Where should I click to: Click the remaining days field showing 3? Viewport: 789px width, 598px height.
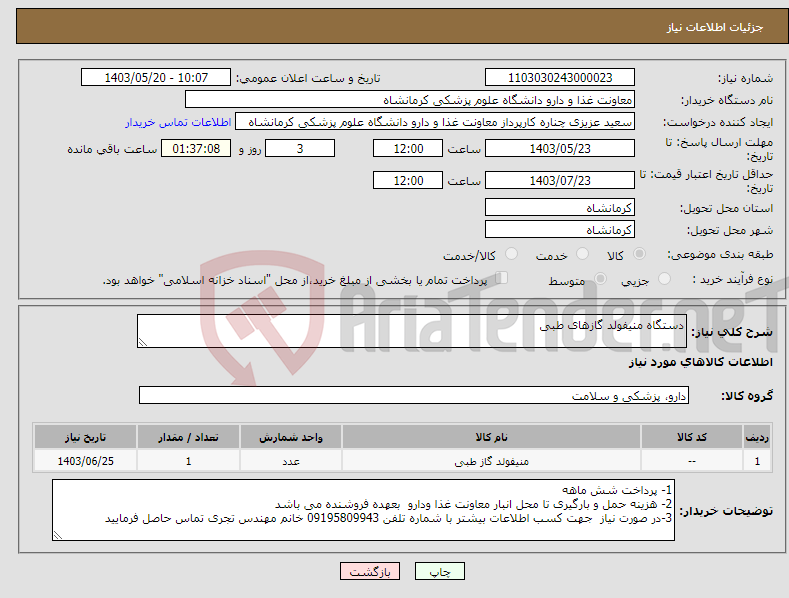[300, 148]
